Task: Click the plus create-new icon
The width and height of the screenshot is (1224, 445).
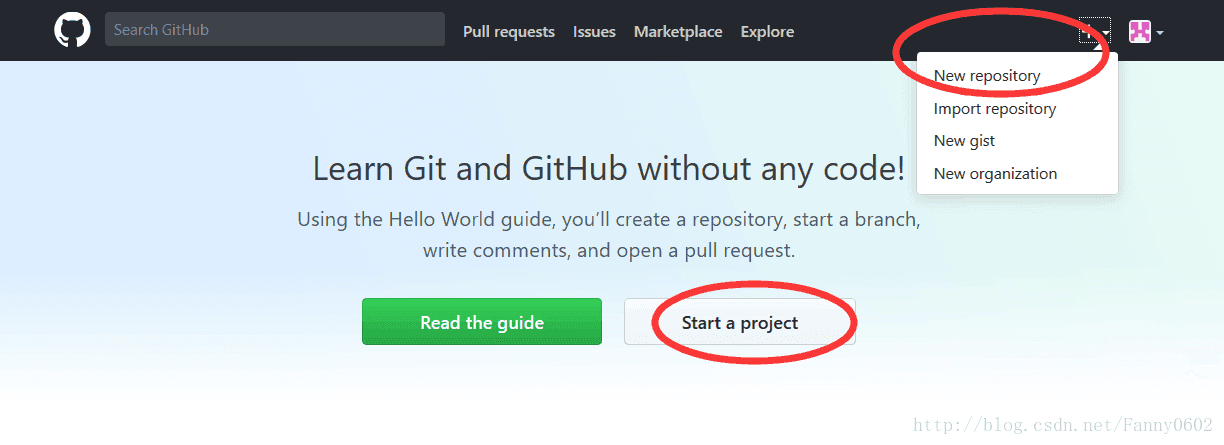Action: click(1088, 32)
